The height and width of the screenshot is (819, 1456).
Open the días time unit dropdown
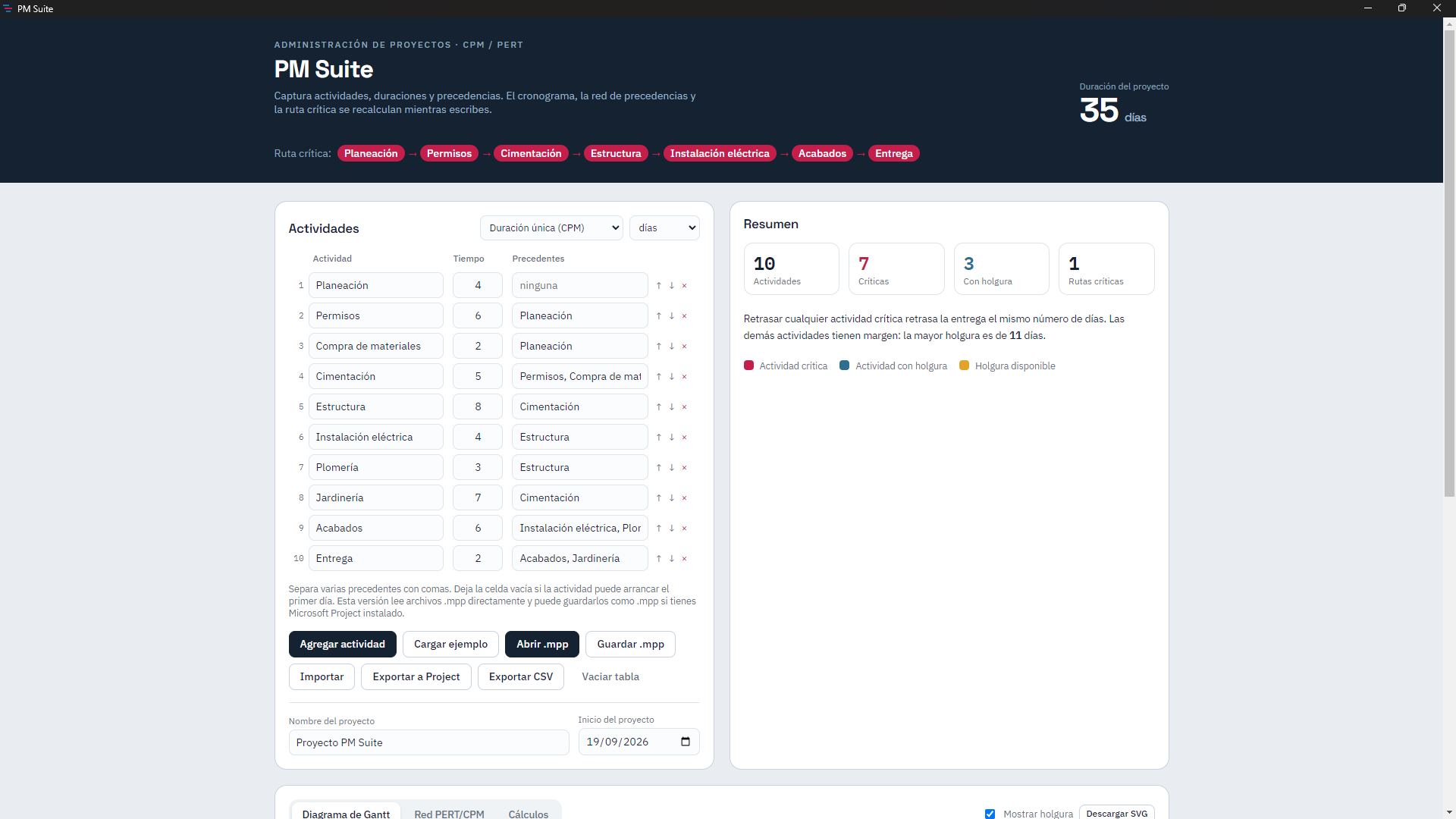point(664,228)
